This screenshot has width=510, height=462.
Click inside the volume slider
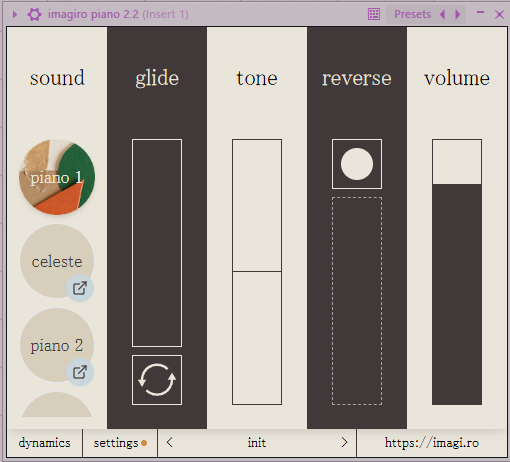(457, 272)
